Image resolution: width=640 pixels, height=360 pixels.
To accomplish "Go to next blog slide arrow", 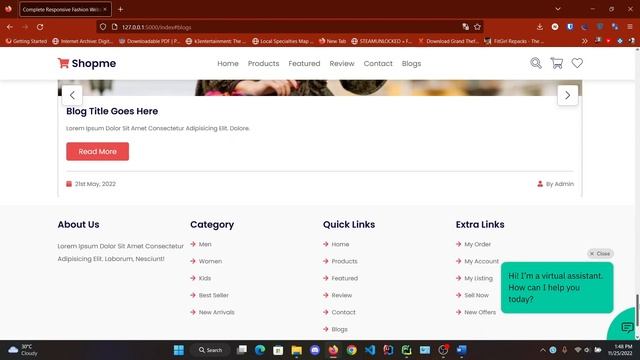I will point(568,96).
